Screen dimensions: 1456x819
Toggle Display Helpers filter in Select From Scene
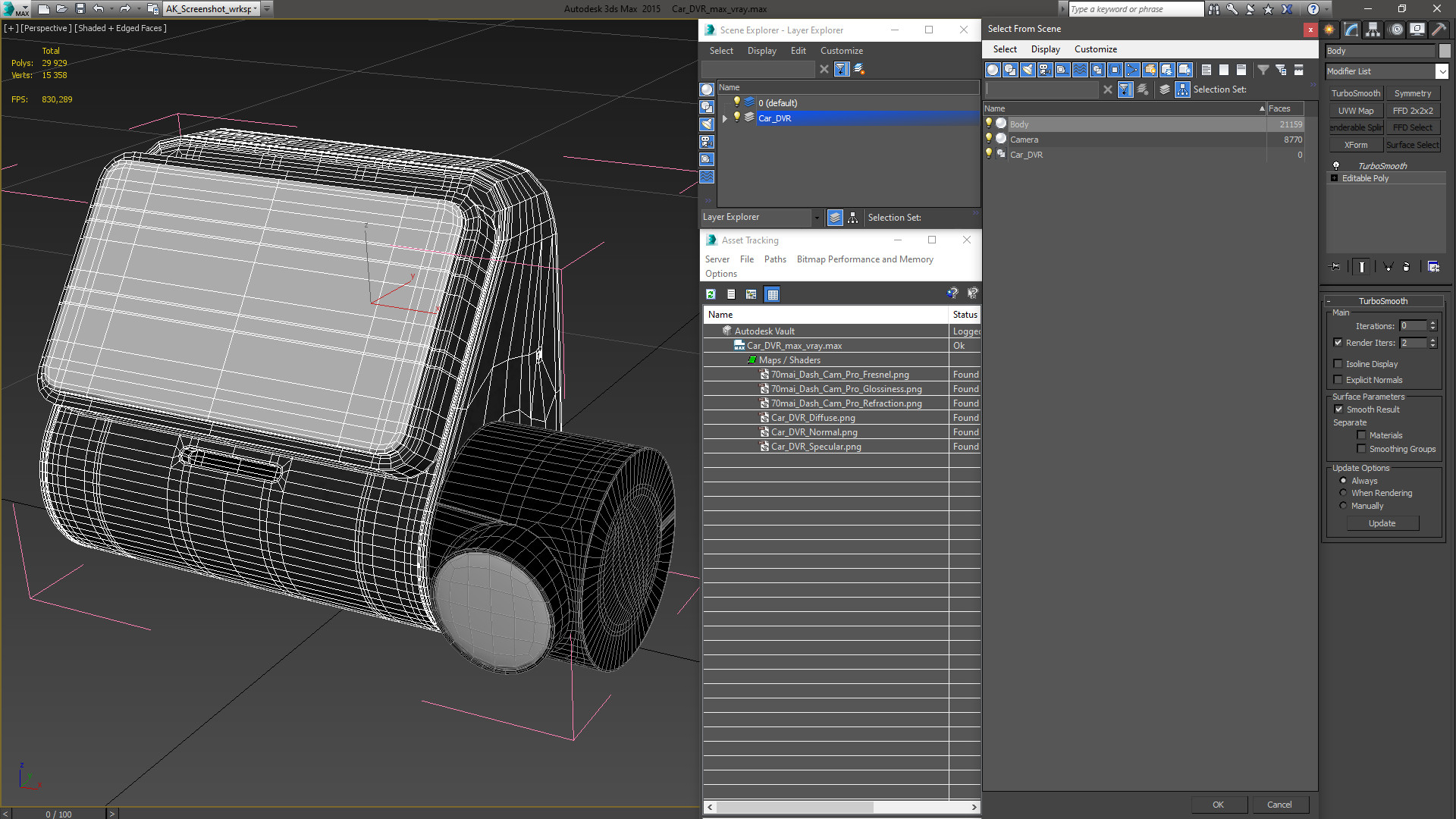(x=1062, y=70)
